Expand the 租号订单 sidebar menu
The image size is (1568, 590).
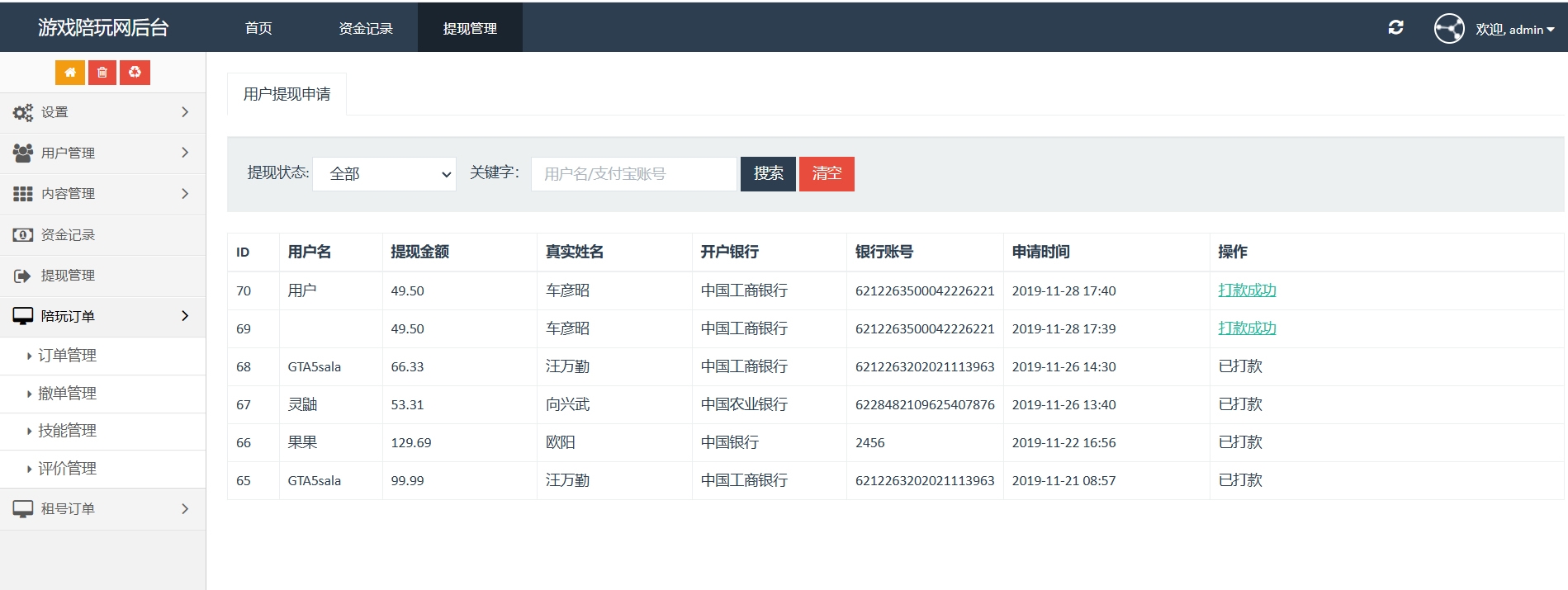(x=102, y=509)
